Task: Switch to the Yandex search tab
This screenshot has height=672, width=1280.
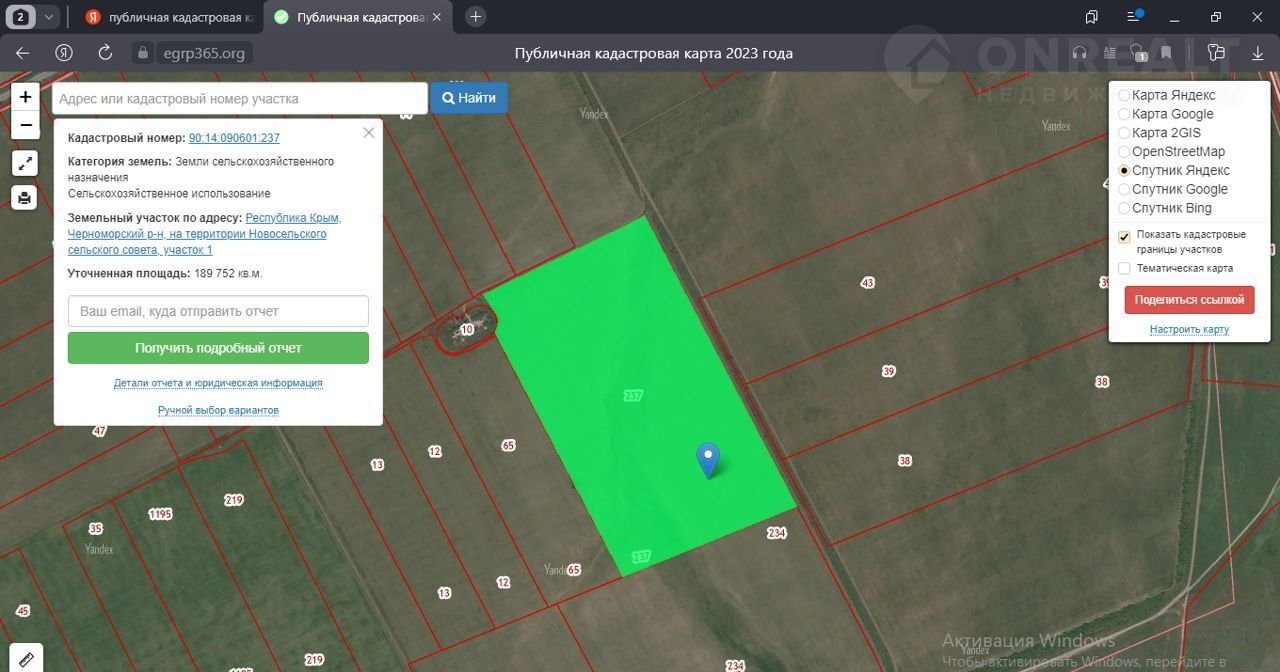Action: [x=163, y=17]
